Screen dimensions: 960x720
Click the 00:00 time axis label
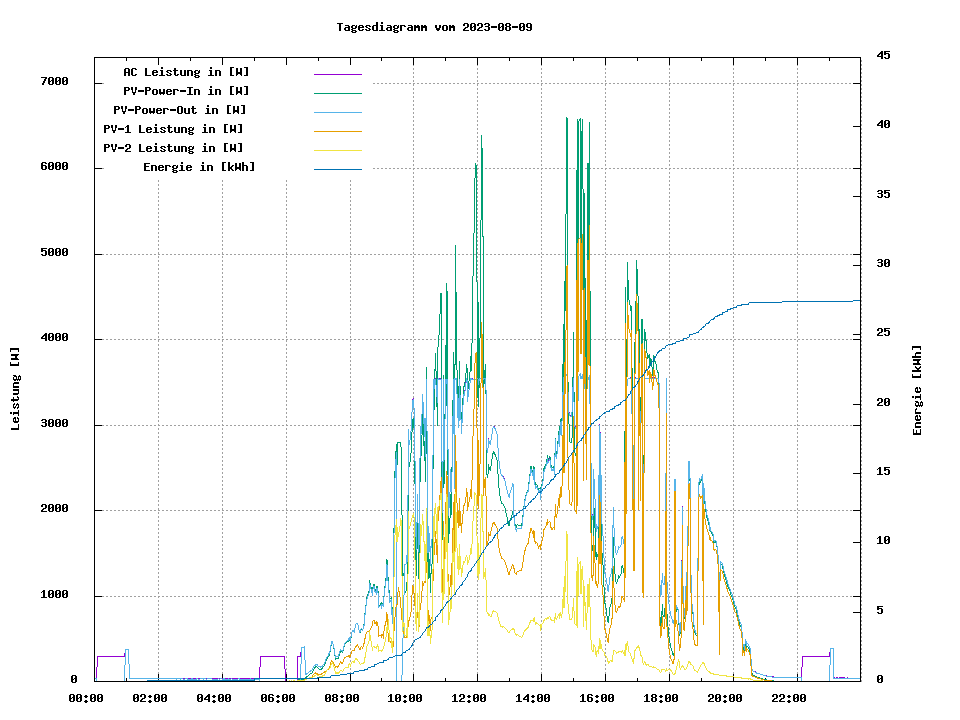(x=86, y=698)
